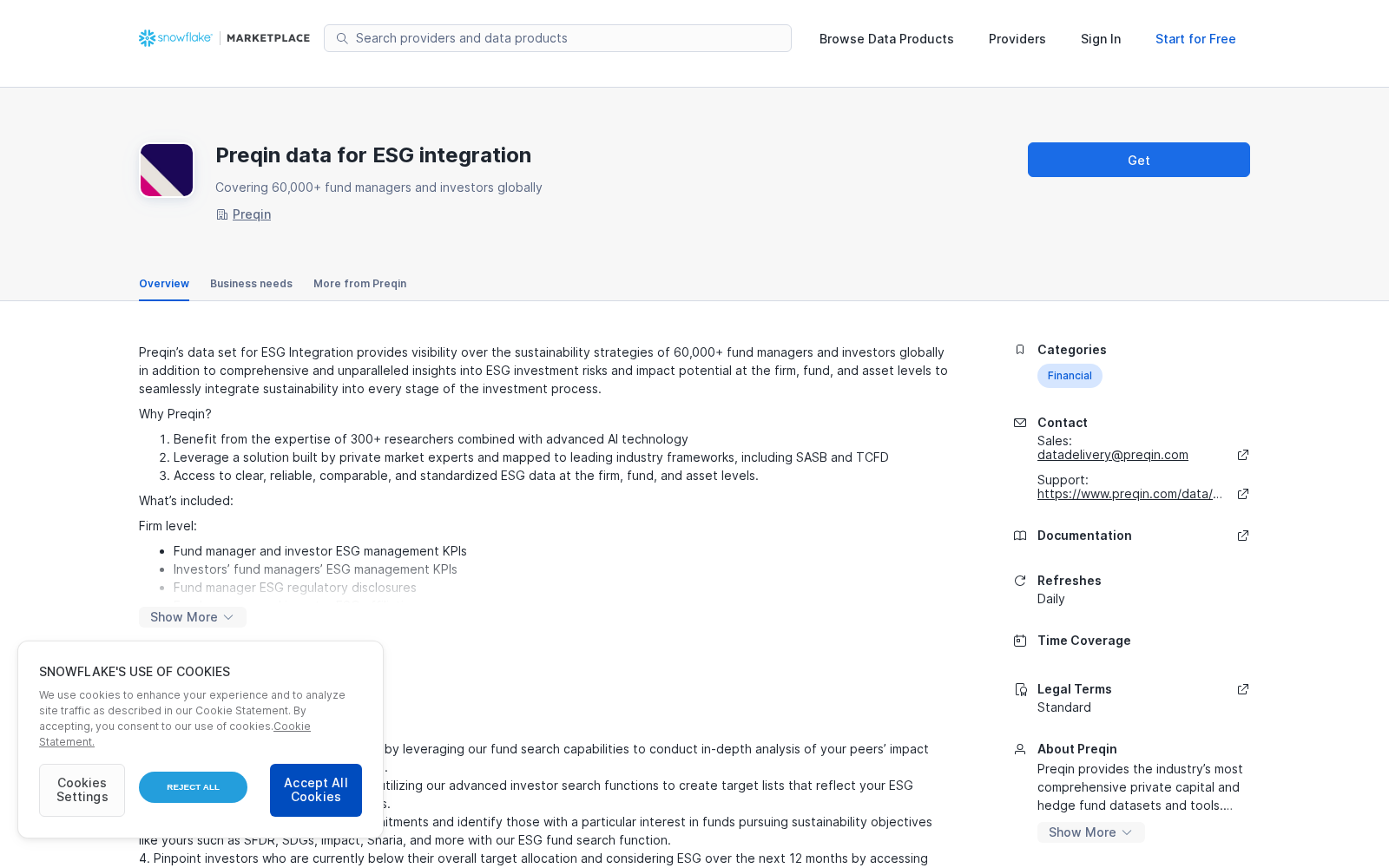This screenshot has height=868, width=1389.
Task: Expand About Preqin Show More
Action: pyautogui.click(x=1090, y=832)
